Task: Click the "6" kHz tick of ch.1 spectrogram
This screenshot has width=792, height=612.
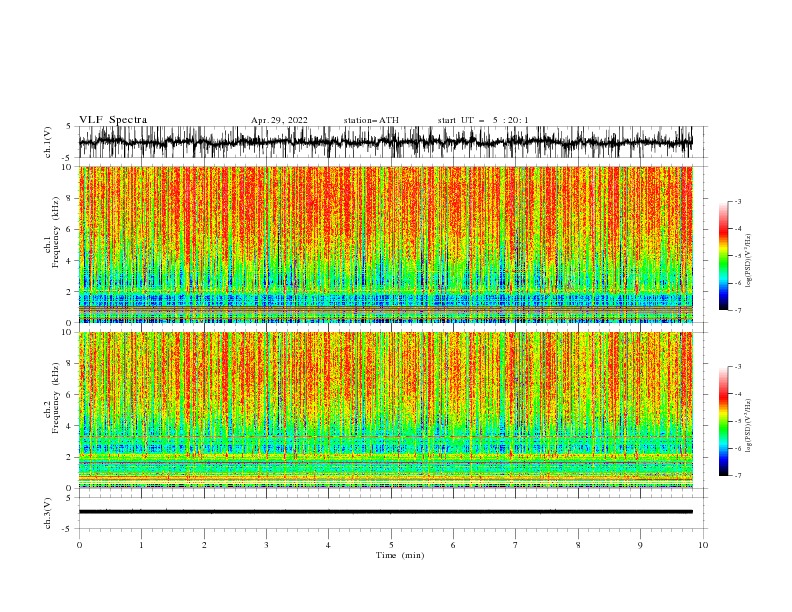Action: pos(69,229)
